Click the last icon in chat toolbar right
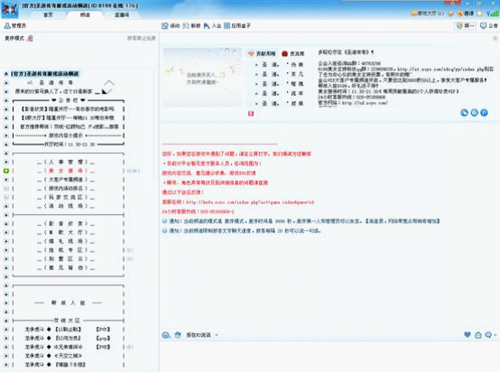500x373 pixels. (490, 335)
